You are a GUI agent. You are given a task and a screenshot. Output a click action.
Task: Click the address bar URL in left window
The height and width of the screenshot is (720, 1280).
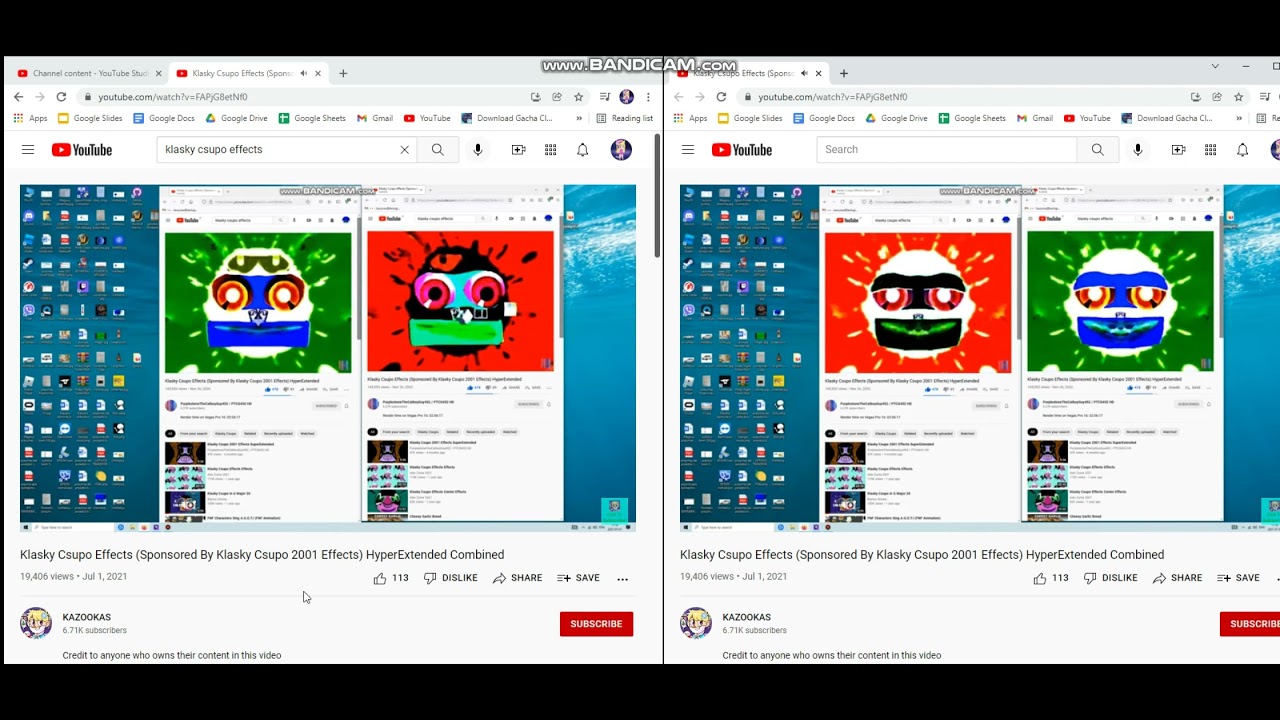173,97
